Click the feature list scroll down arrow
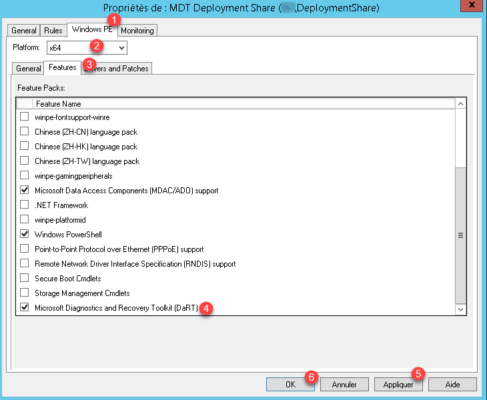The width and height of the screenshot is (487, 400). (x=460, y=309)
